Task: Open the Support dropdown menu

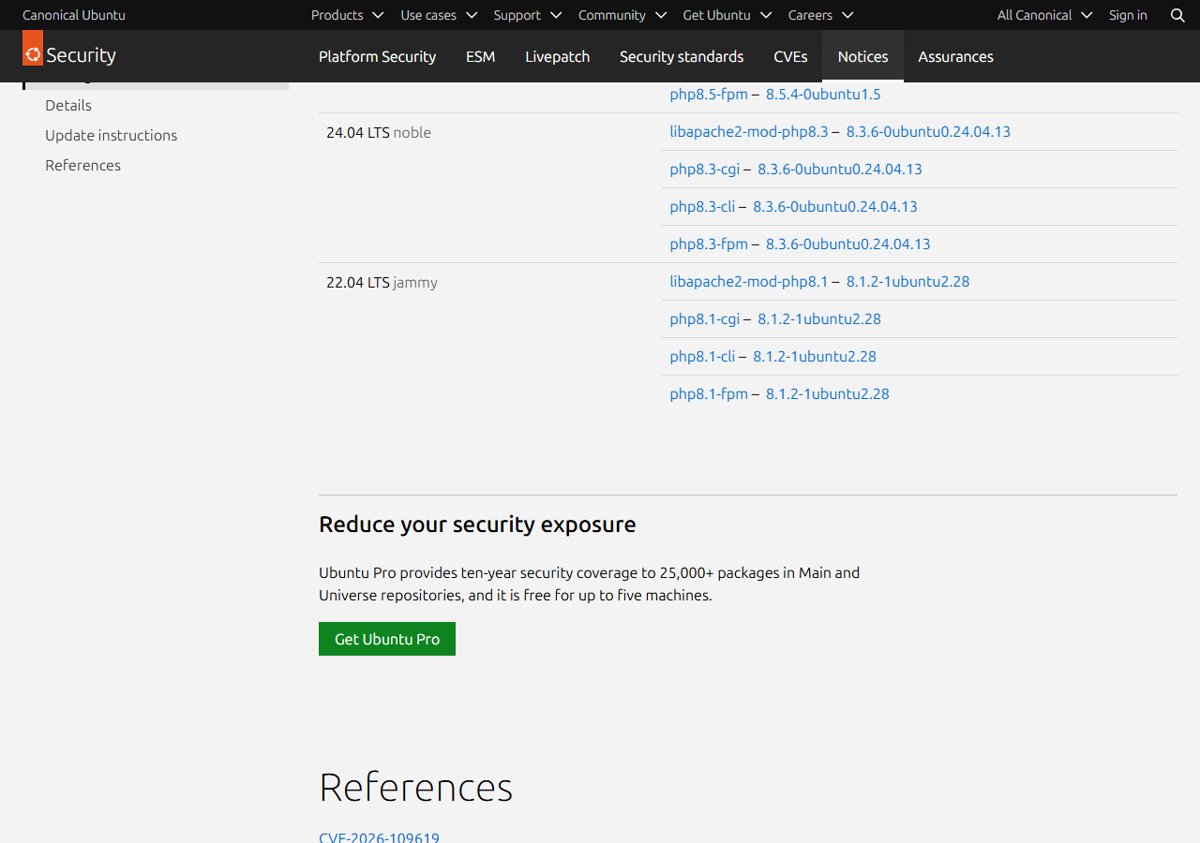Action: coord(528,15)
